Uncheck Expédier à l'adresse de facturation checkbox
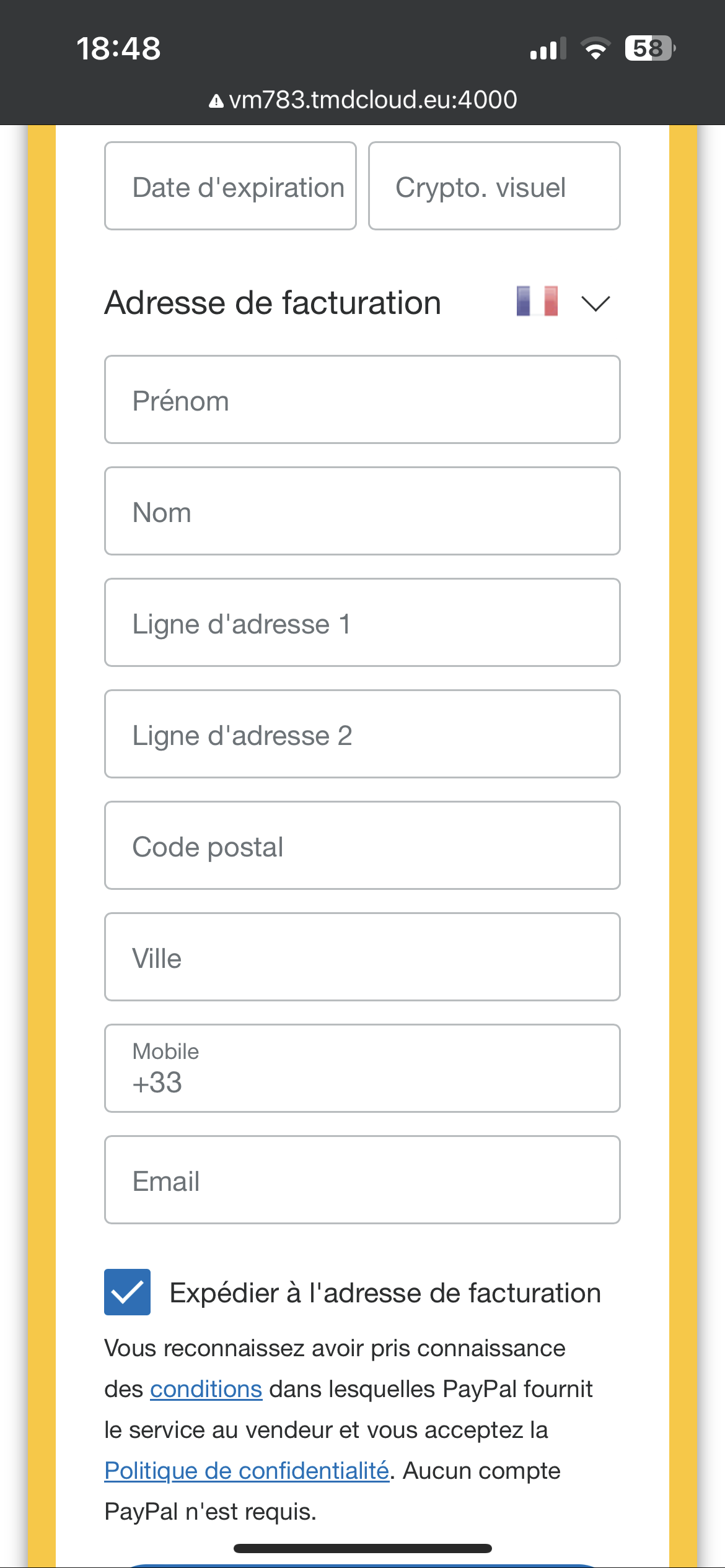The width and height of the screenshot is (725, 1568). pyautogui.click(x=127, y=1292)
